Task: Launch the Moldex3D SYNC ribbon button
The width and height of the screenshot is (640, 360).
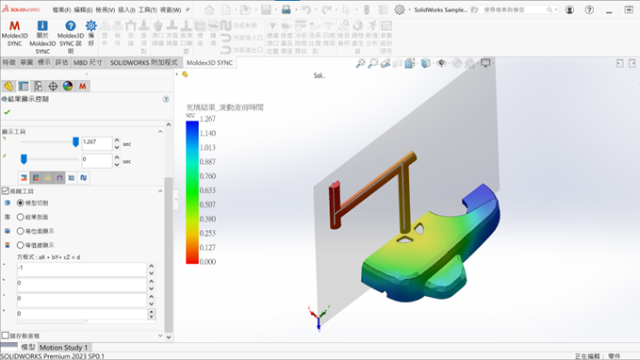Action: tap(14, 33)
